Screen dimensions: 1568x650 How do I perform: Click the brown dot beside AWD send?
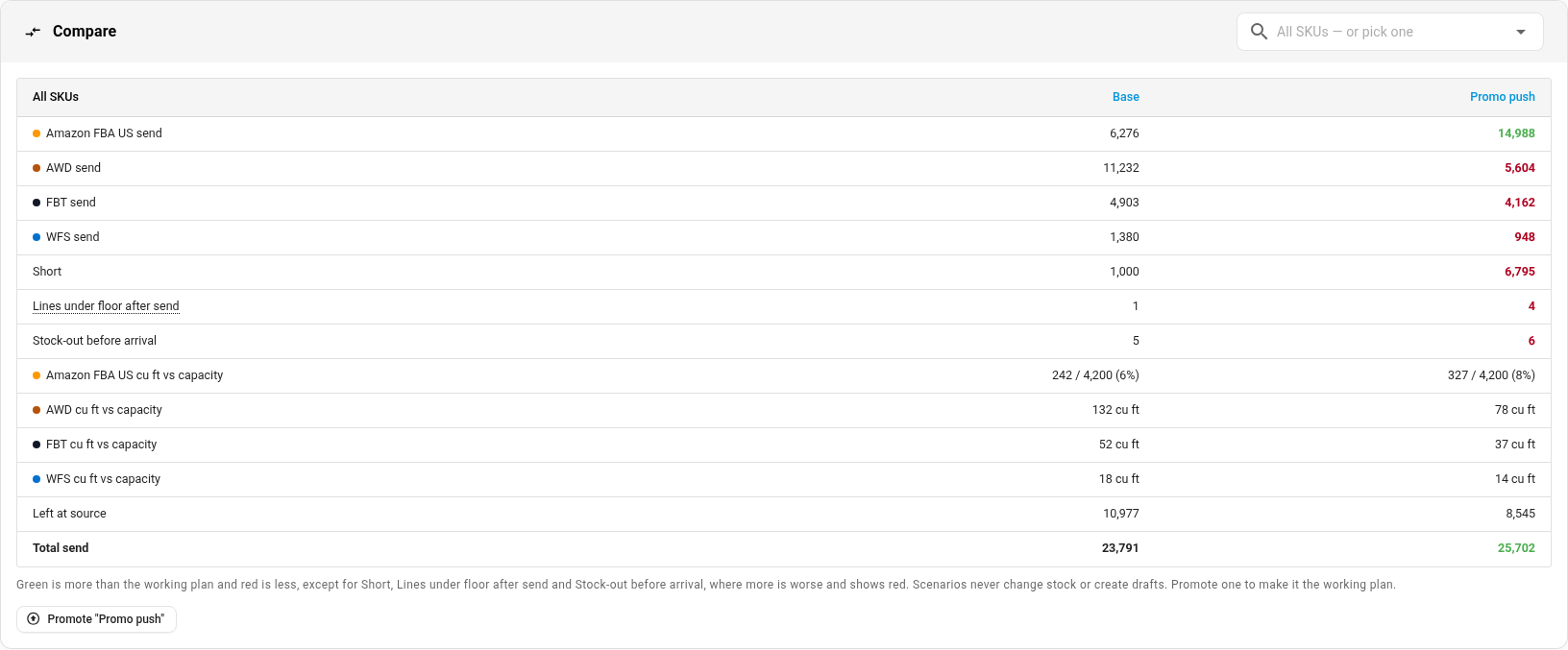tap(37, 168)
